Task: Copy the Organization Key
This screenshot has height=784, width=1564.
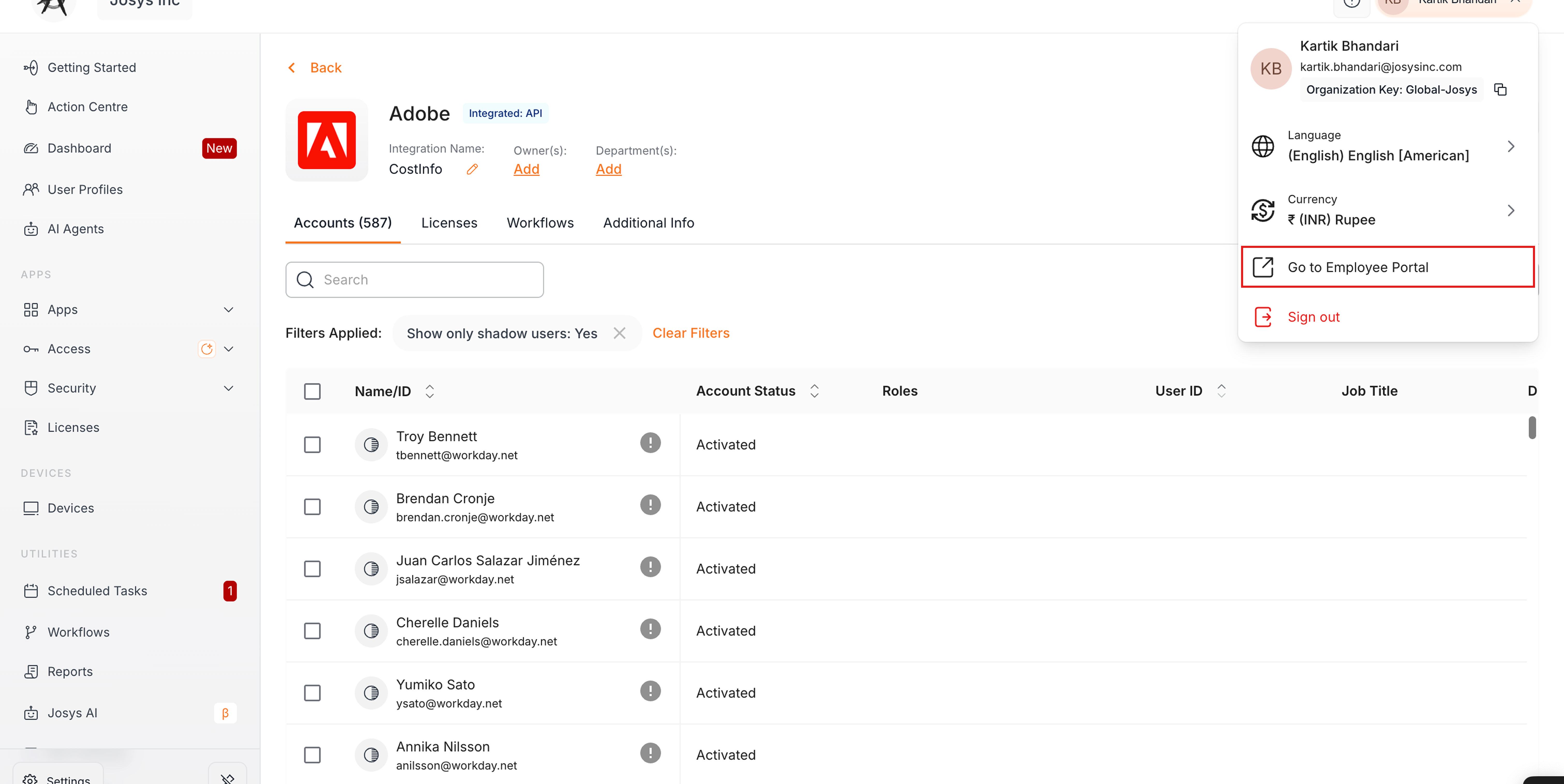Action: [1500, 90]
